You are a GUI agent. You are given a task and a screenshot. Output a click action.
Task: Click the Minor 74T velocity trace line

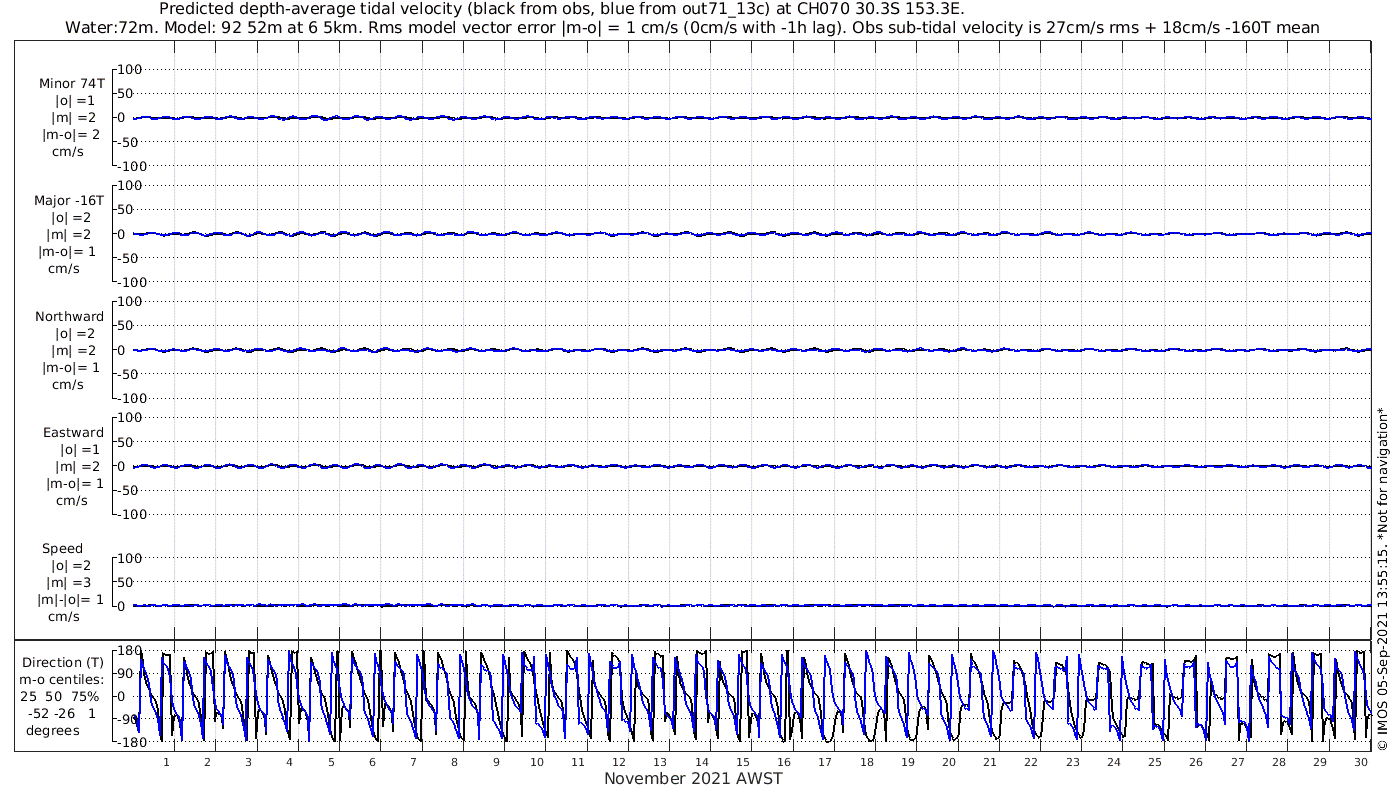pyautogui.click(x=750, y=118)
